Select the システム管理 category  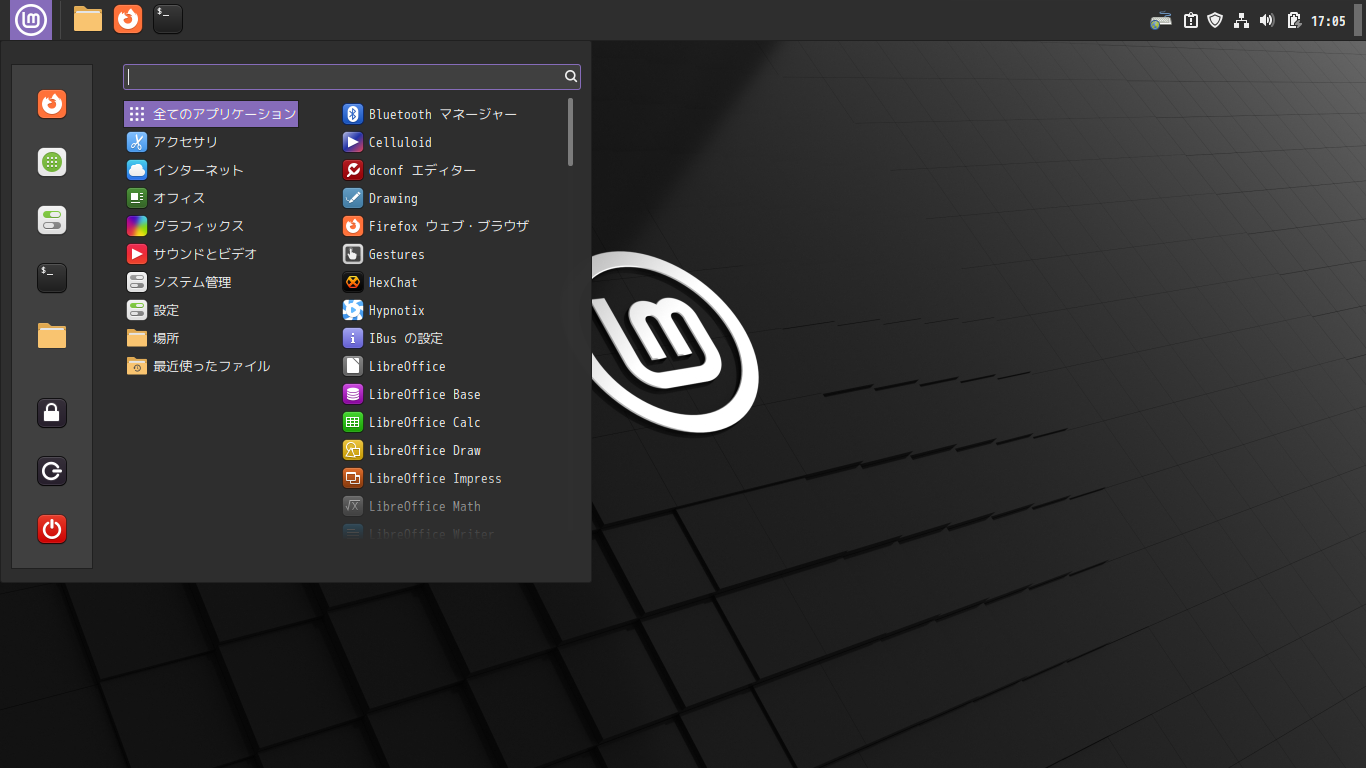tap(211, 282)
